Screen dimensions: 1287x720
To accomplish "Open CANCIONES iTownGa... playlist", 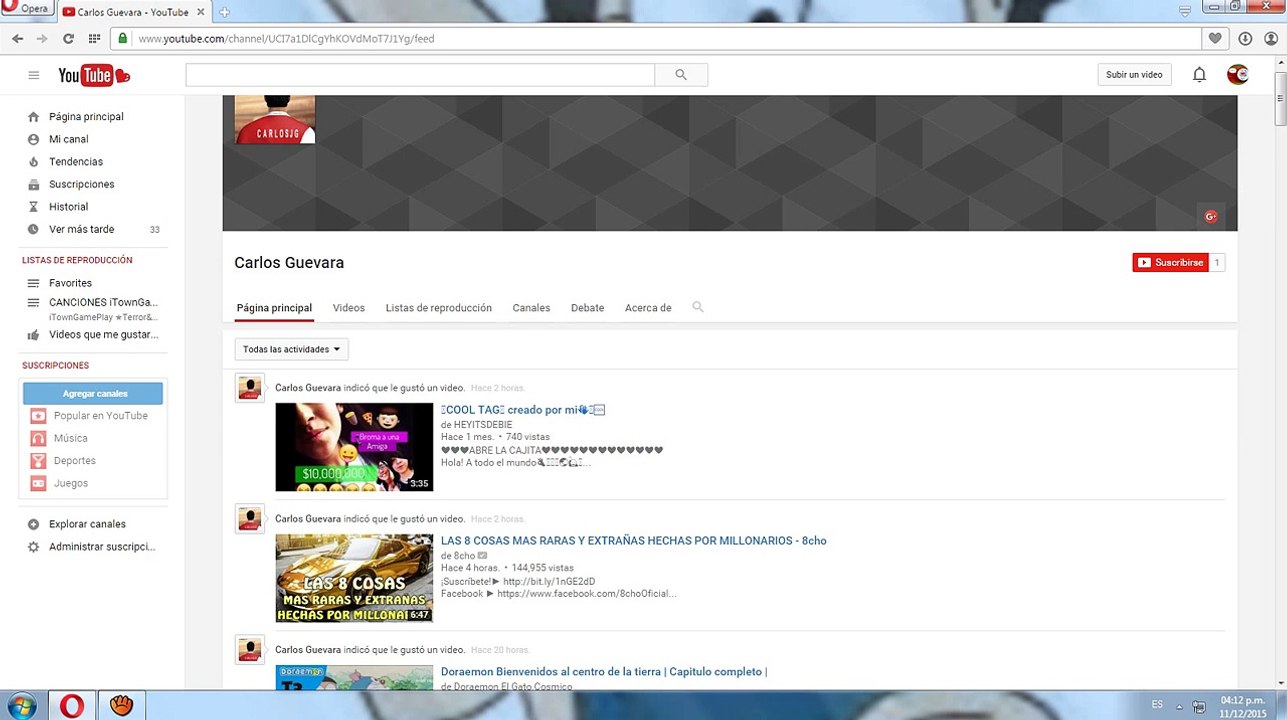I will pos(103,302).
